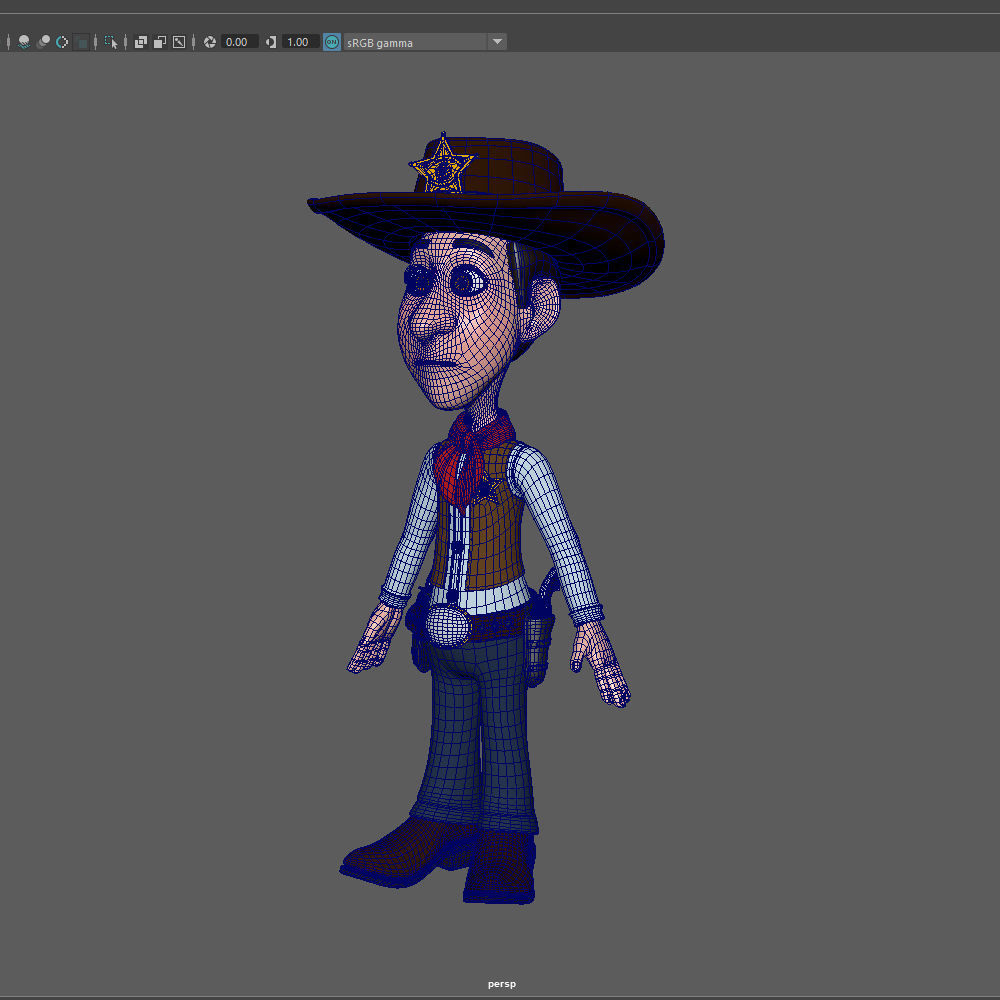Toggle Motion Blur icon

coord(62,42)
